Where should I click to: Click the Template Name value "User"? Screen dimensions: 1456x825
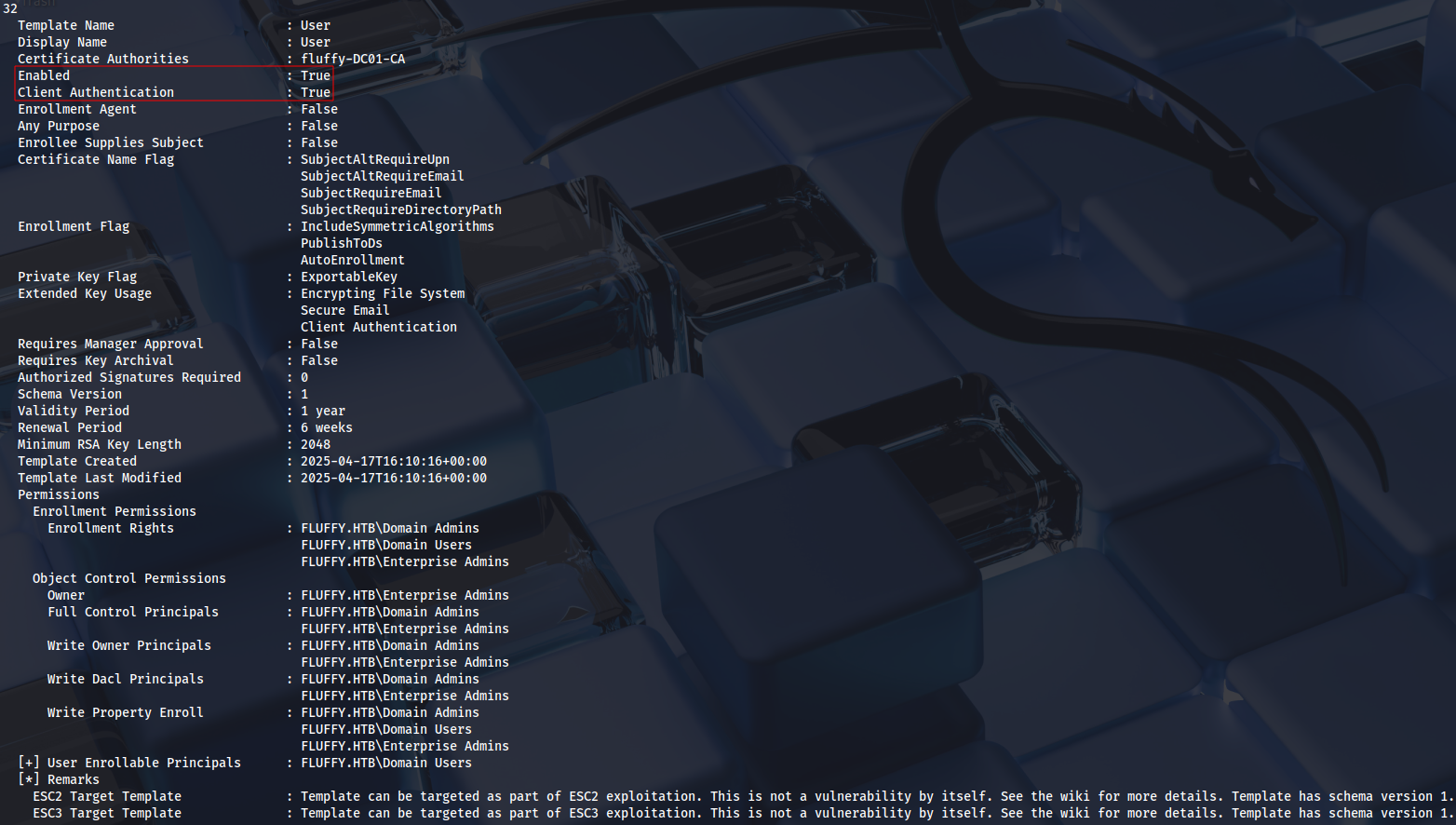coord(315,25)
